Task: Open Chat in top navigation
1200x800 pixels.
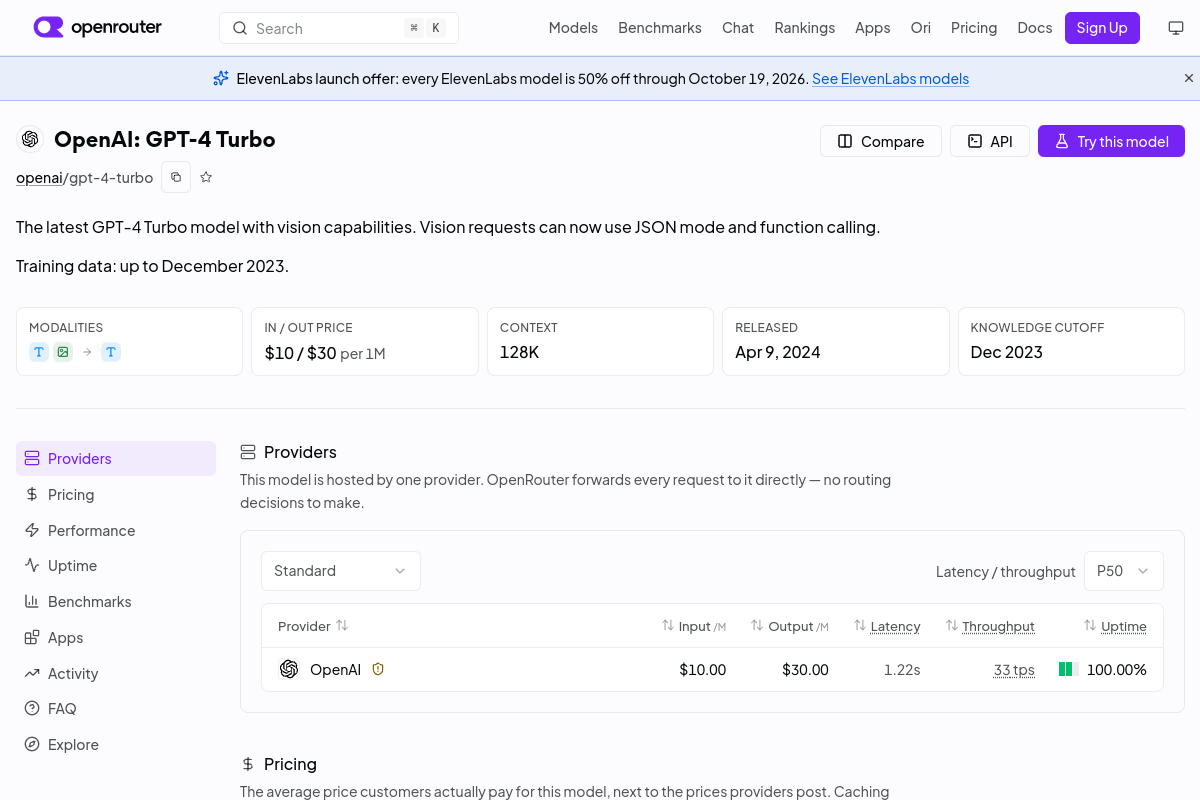Action: [738, 28]
